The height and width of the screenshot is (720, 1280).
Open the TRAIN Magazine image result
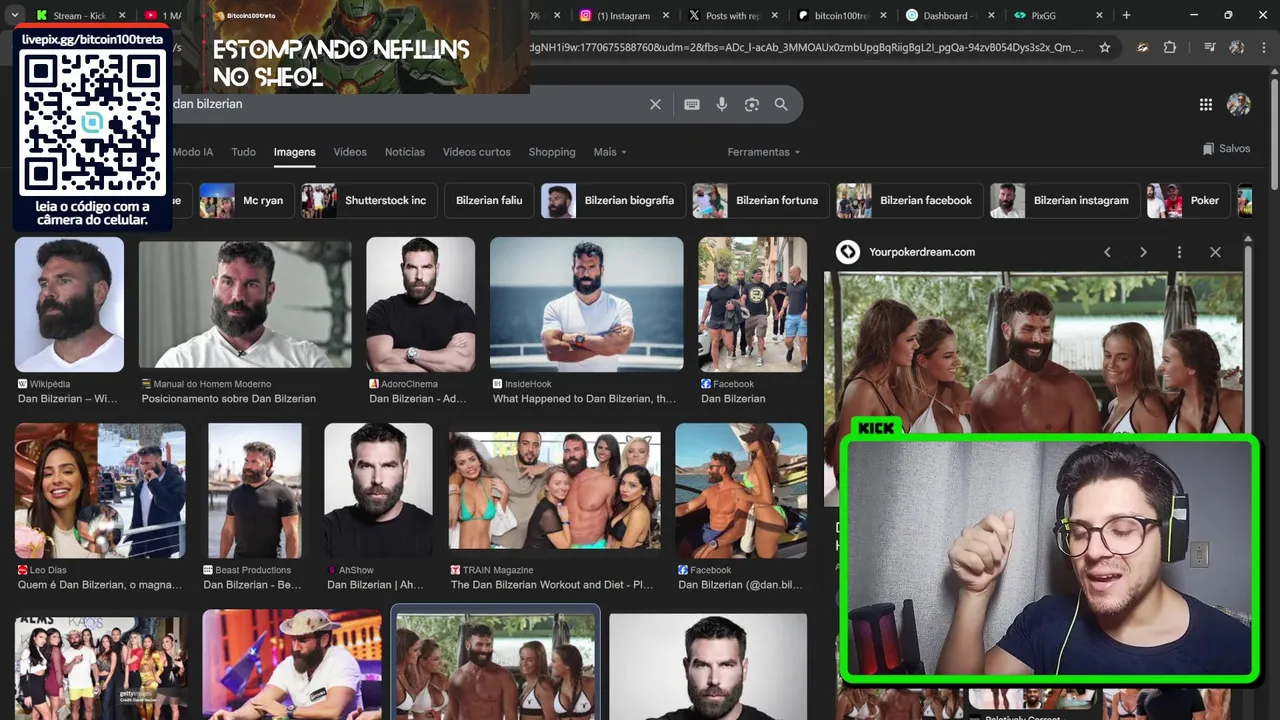(554, 490)
